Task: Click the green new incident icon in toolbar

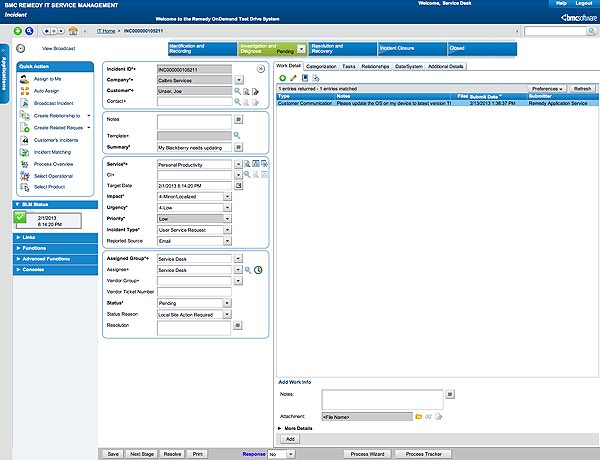Action: click(18, 31)
